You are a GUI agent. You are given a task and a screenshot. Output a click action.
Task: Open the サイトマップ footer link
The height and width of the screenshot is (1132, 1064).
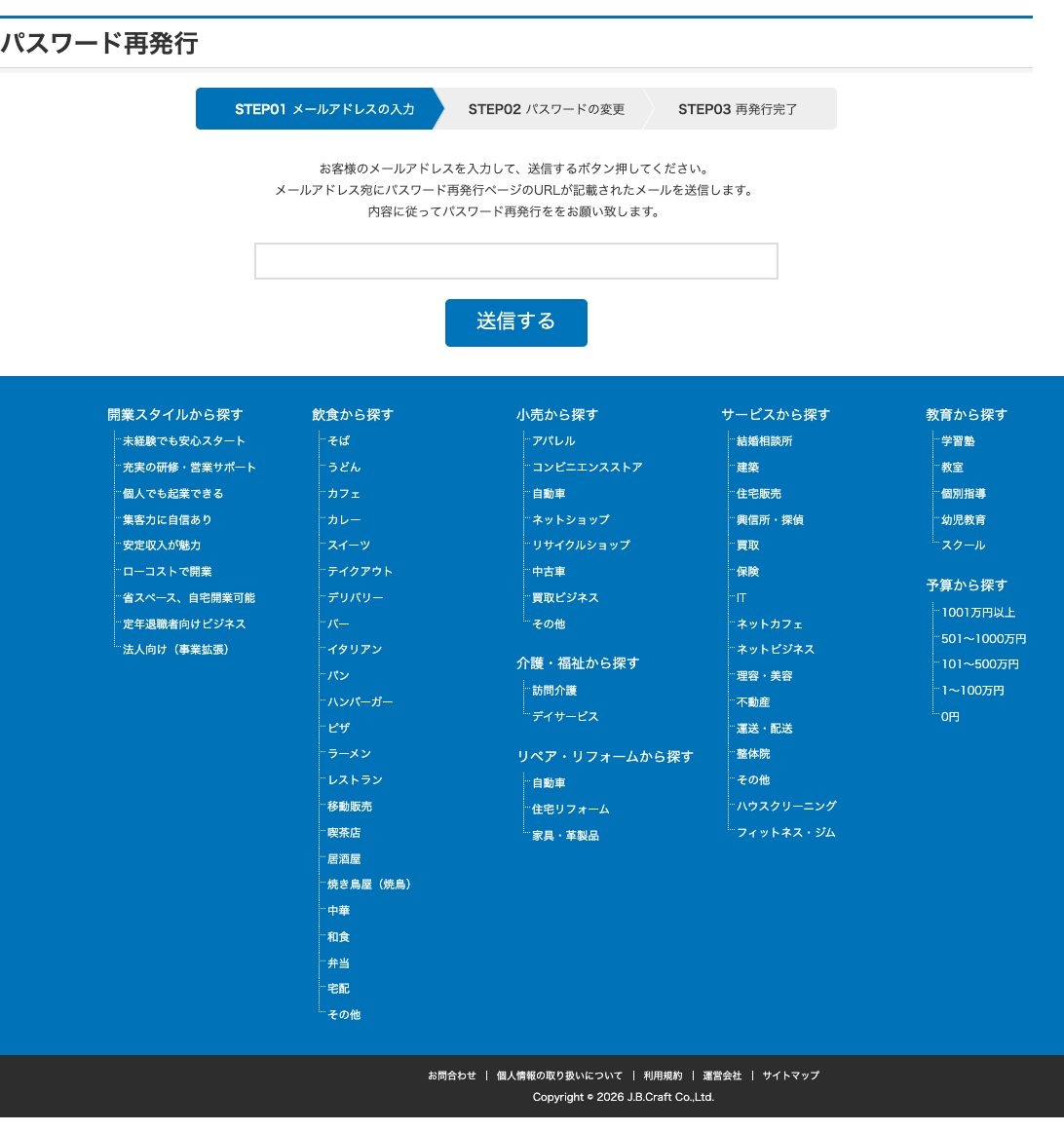[790, 1075]
